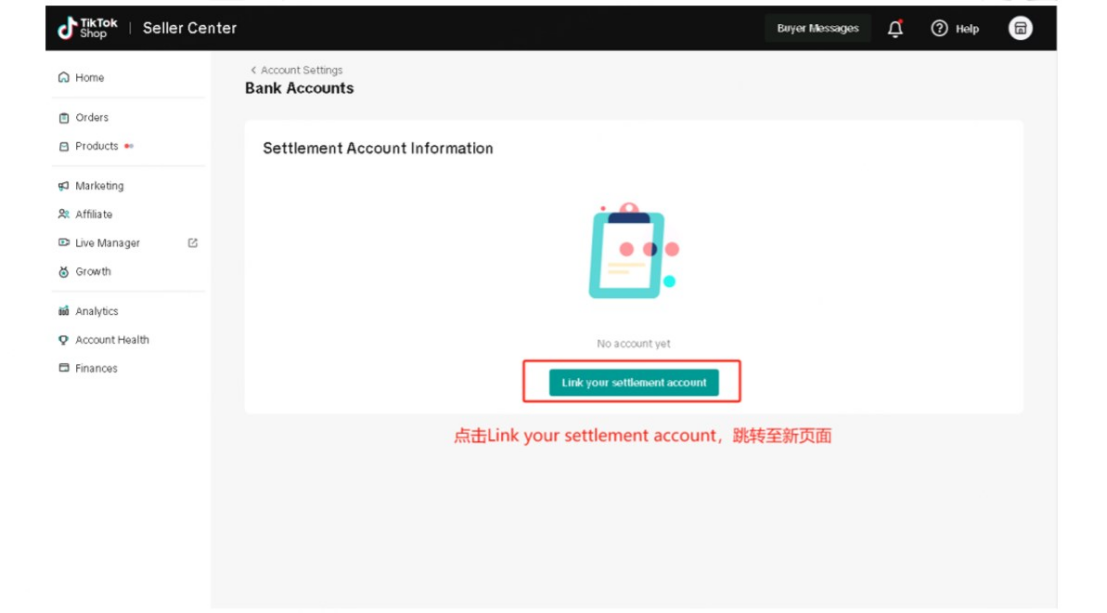Go back to Account Settings

point(301,70)
